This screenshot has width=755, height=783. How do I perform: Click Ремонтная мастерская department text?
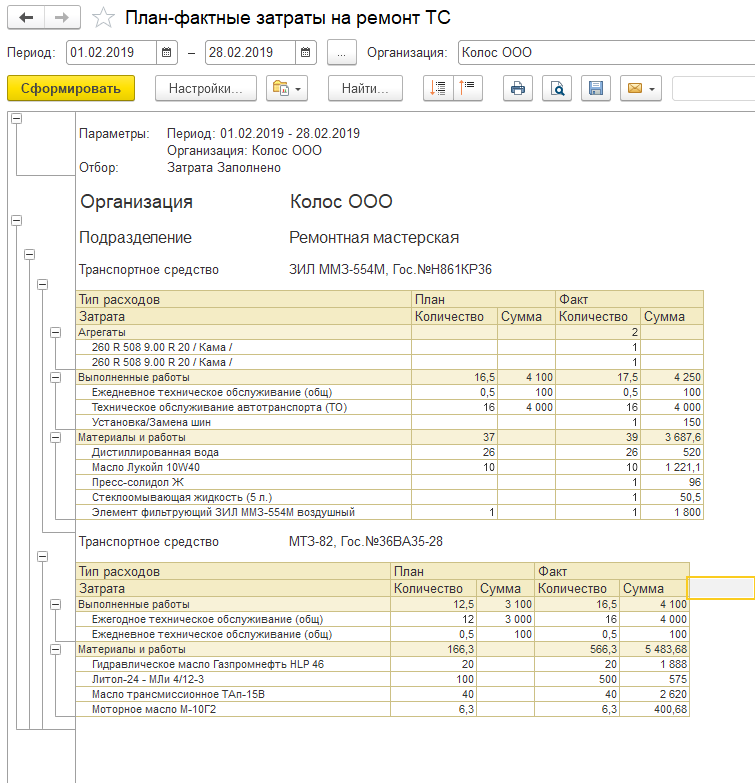point(374,238)
